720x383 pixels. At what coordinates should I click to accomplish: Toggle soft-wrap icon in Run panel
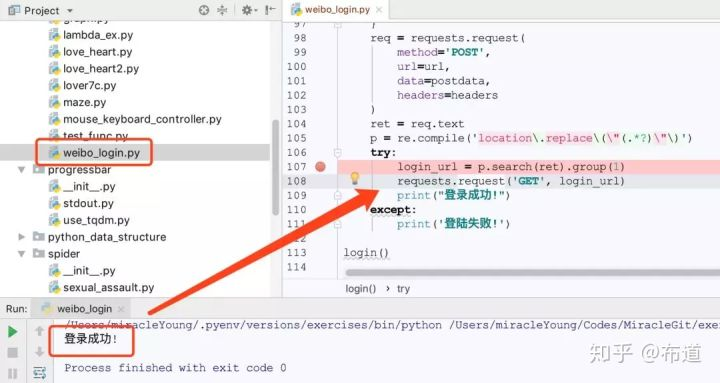pyautogui.click(x=39, y=372)
